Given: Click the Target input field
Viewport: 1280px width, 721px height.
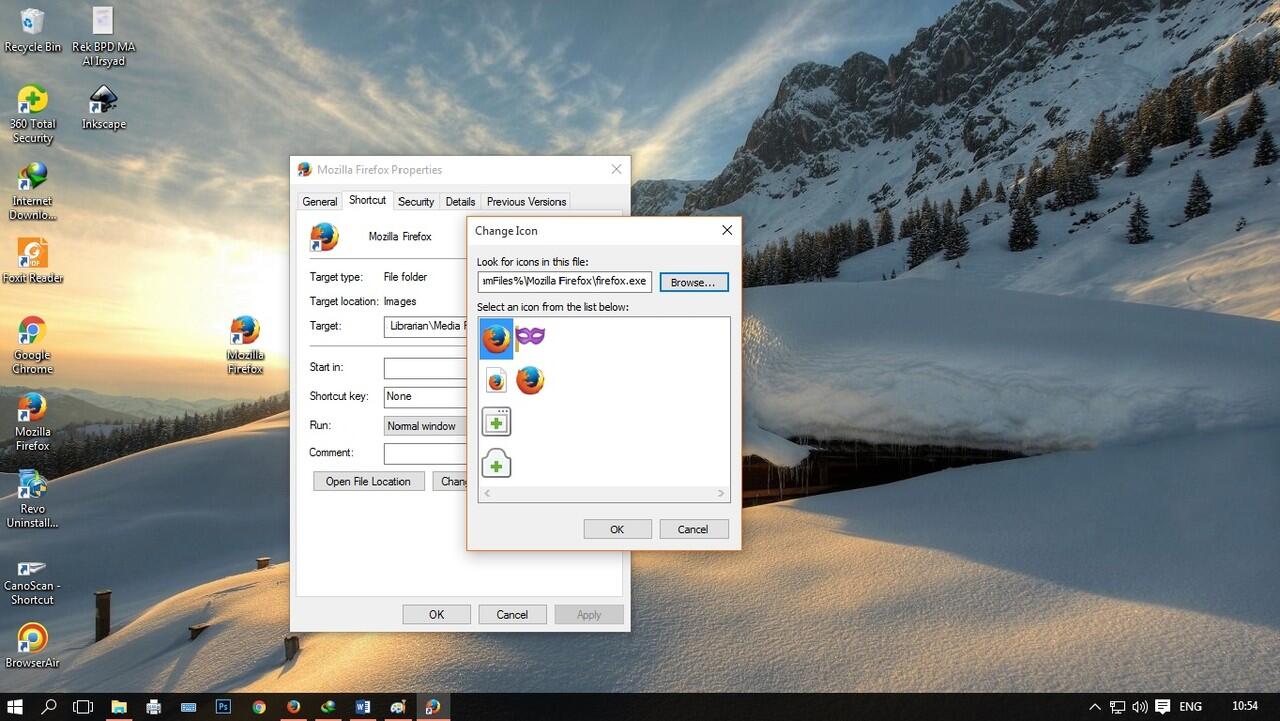Looking at the screenshot, I should pos(425,326).
